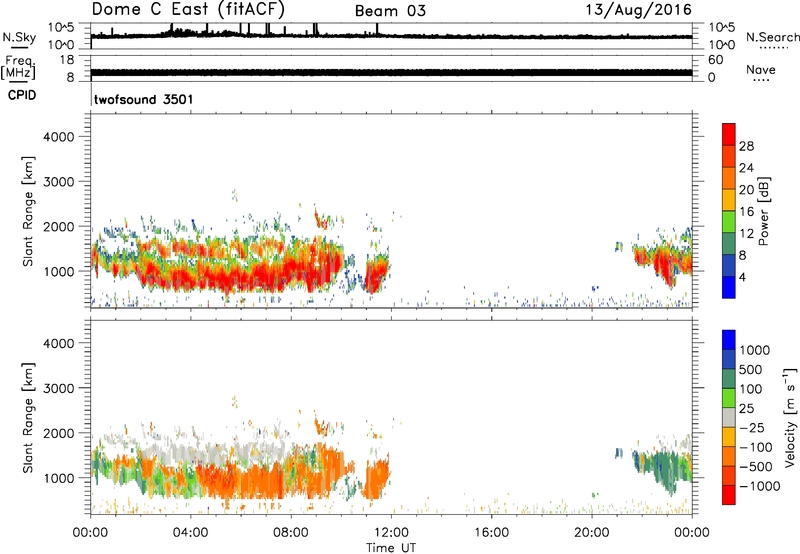This screenshot has height=554, width=800.
Task: Click the 'N.Search' legend label
Action: (772, 37)
